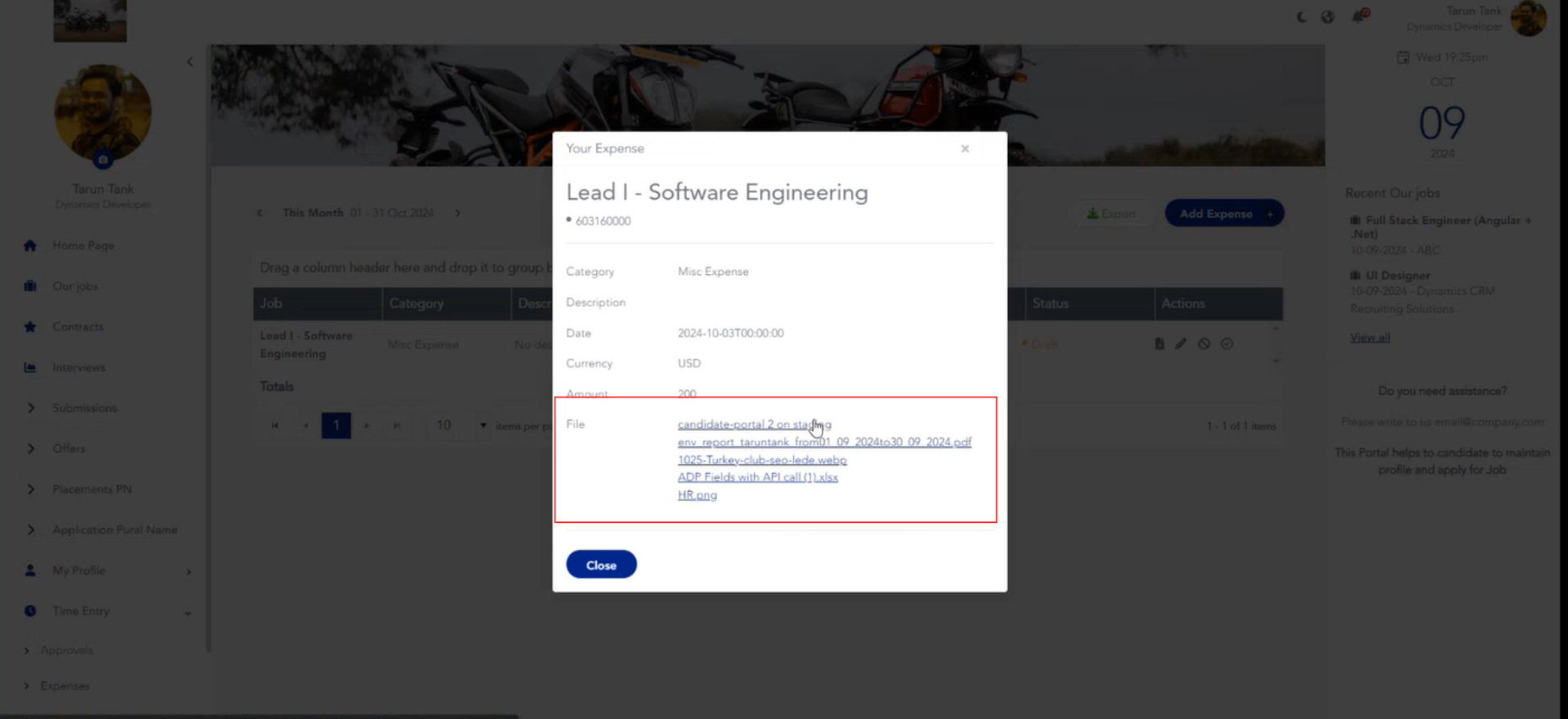Open the Home Page menu item
The width and height of the screenshot is (1568, 719).
click(x=83, y=246)
